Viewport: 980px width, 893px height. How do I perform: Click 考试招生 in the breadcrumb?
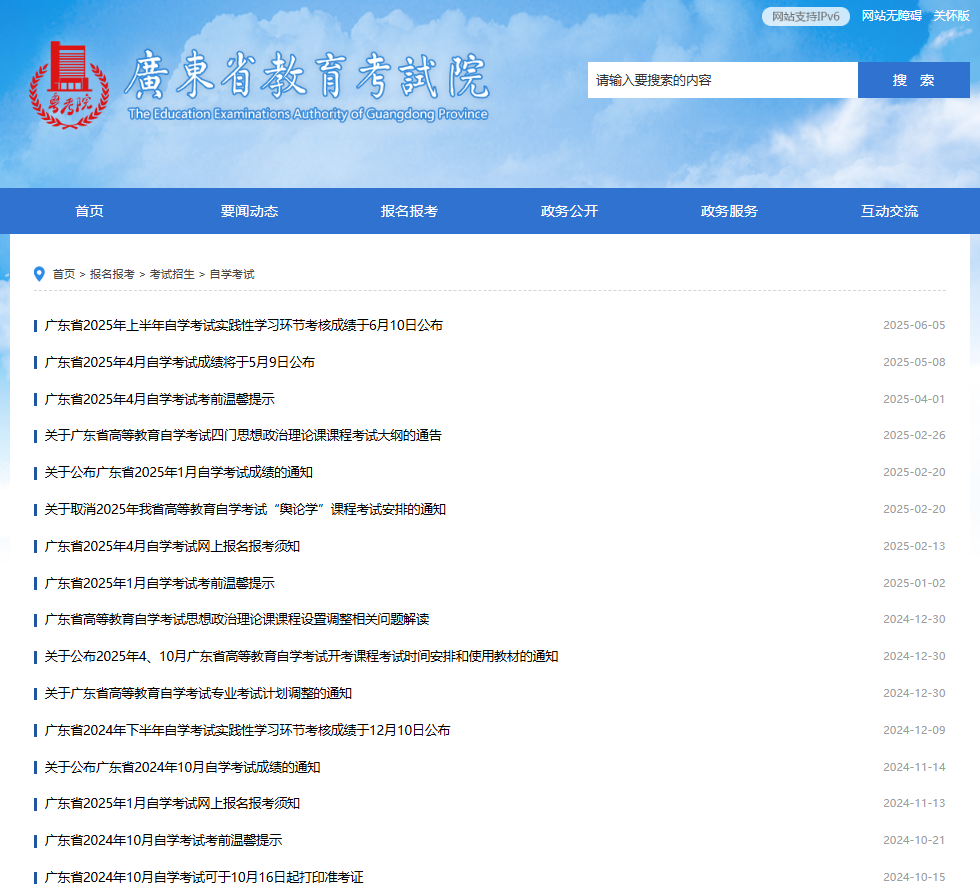[172, 274]
